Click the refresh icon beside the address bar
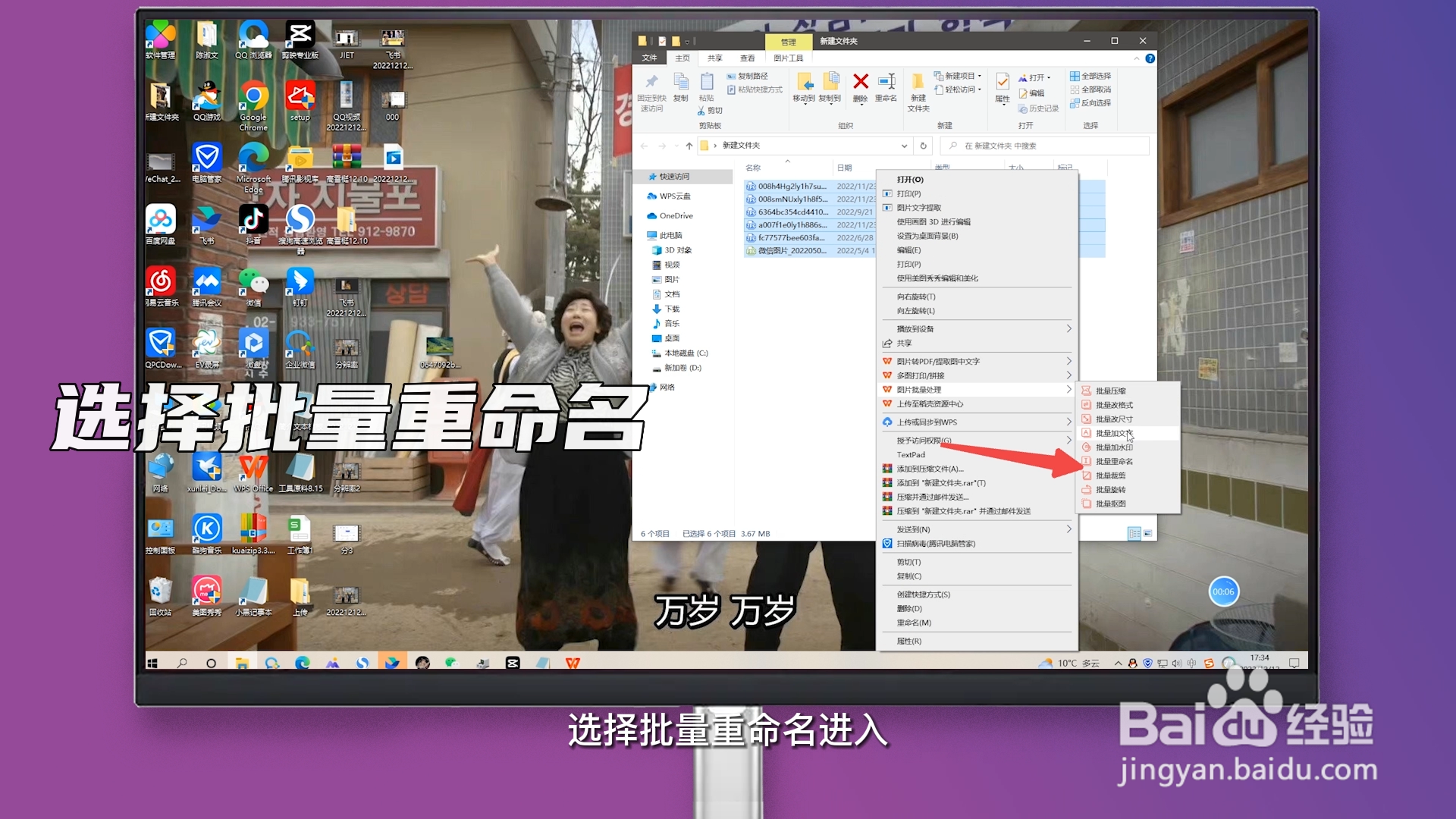 point(923,146)
